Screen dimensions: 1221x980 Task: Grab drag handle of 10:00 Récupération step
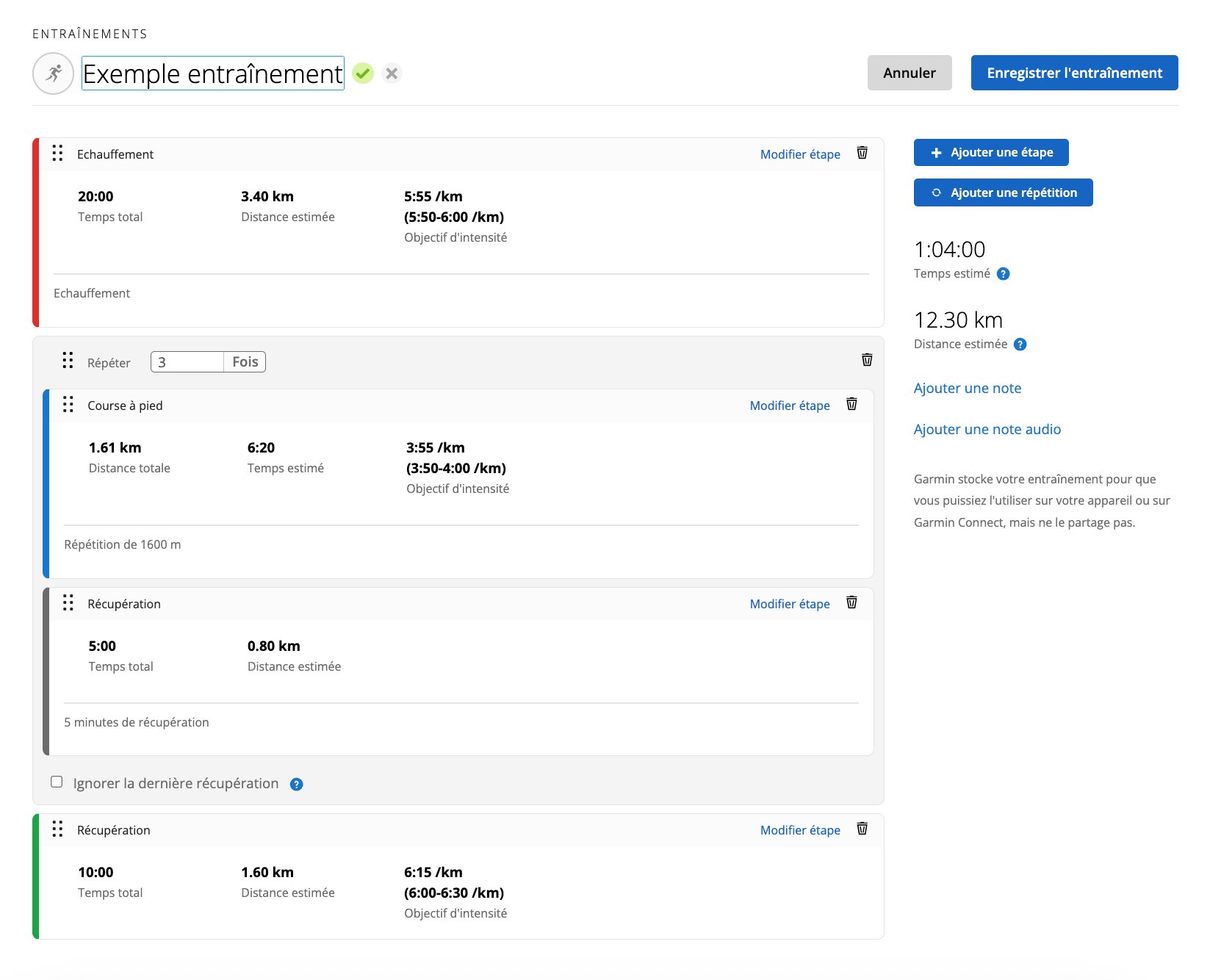57,829
